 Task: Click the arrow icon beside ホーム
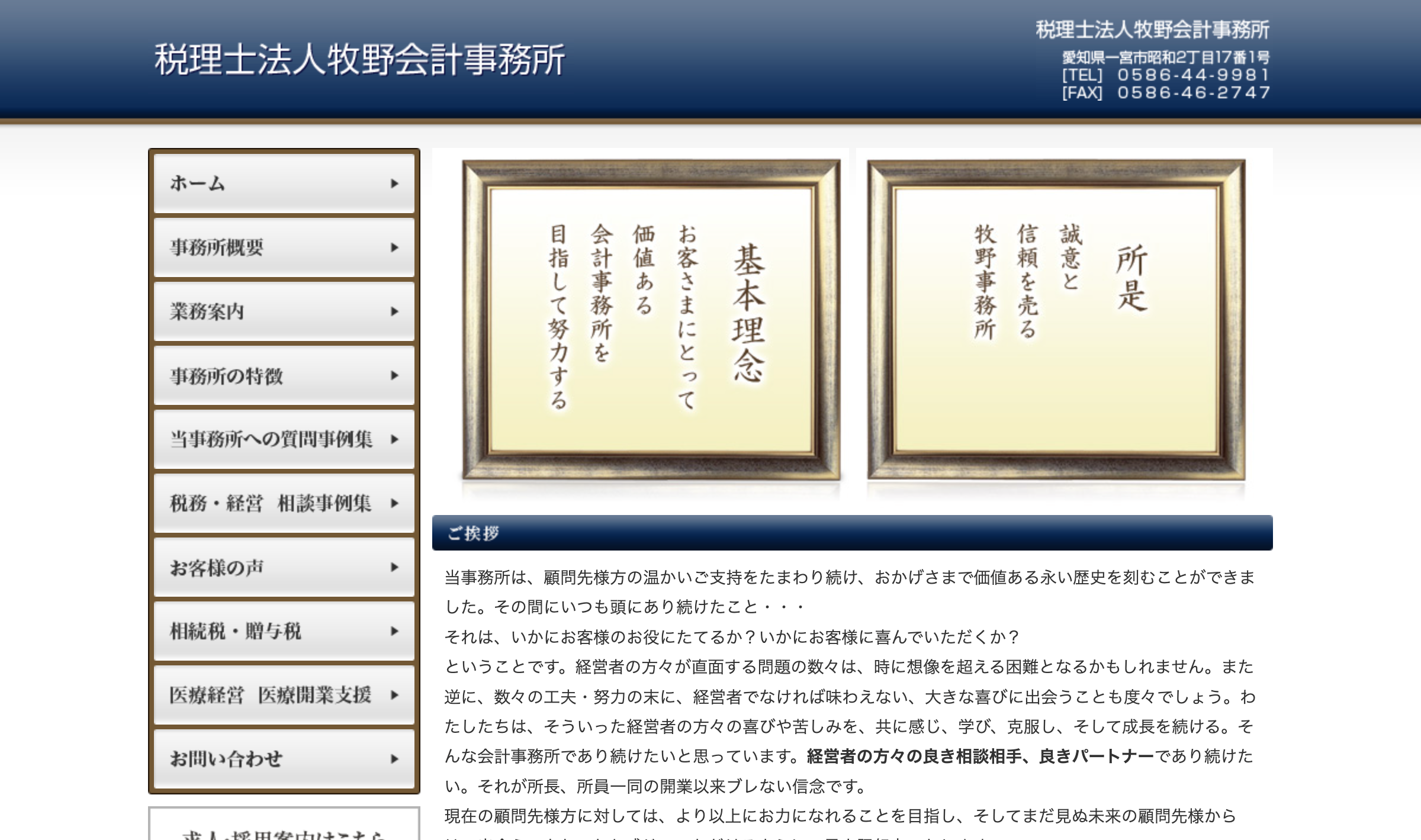(394, 184)
